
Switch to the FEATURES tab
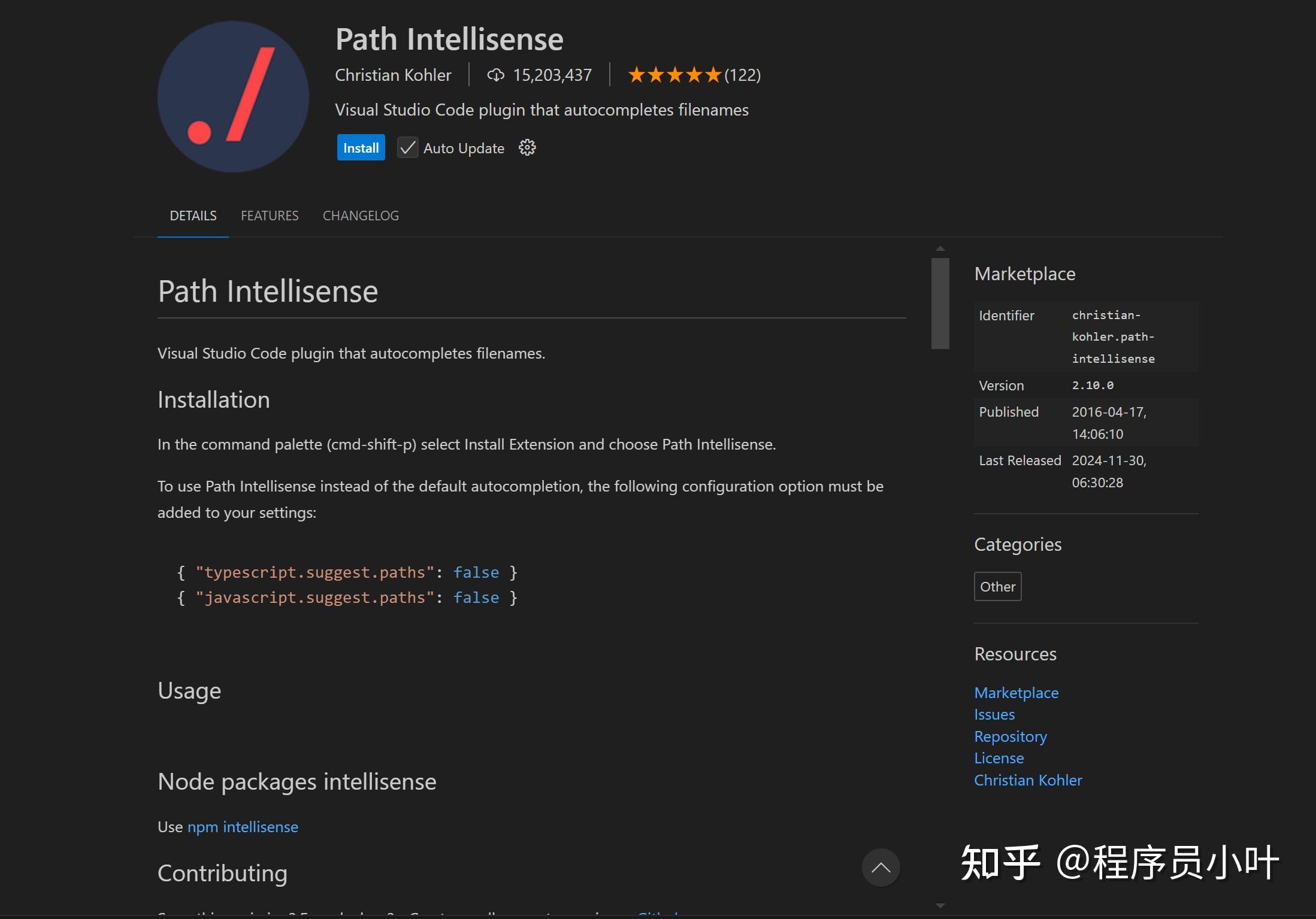click(270, 216)
